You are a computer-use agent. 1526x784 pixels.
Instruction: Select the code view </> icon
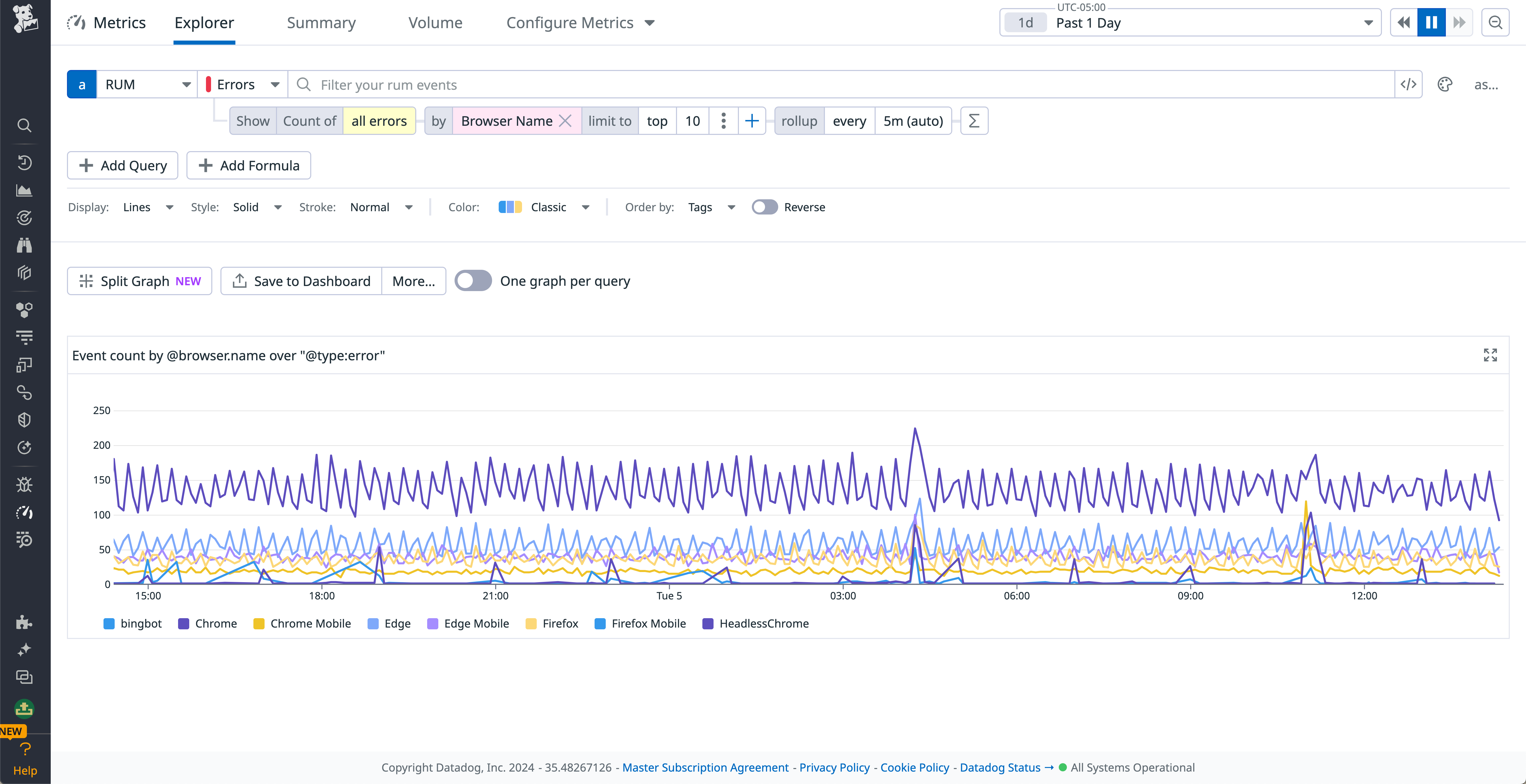click(1409, 84)
